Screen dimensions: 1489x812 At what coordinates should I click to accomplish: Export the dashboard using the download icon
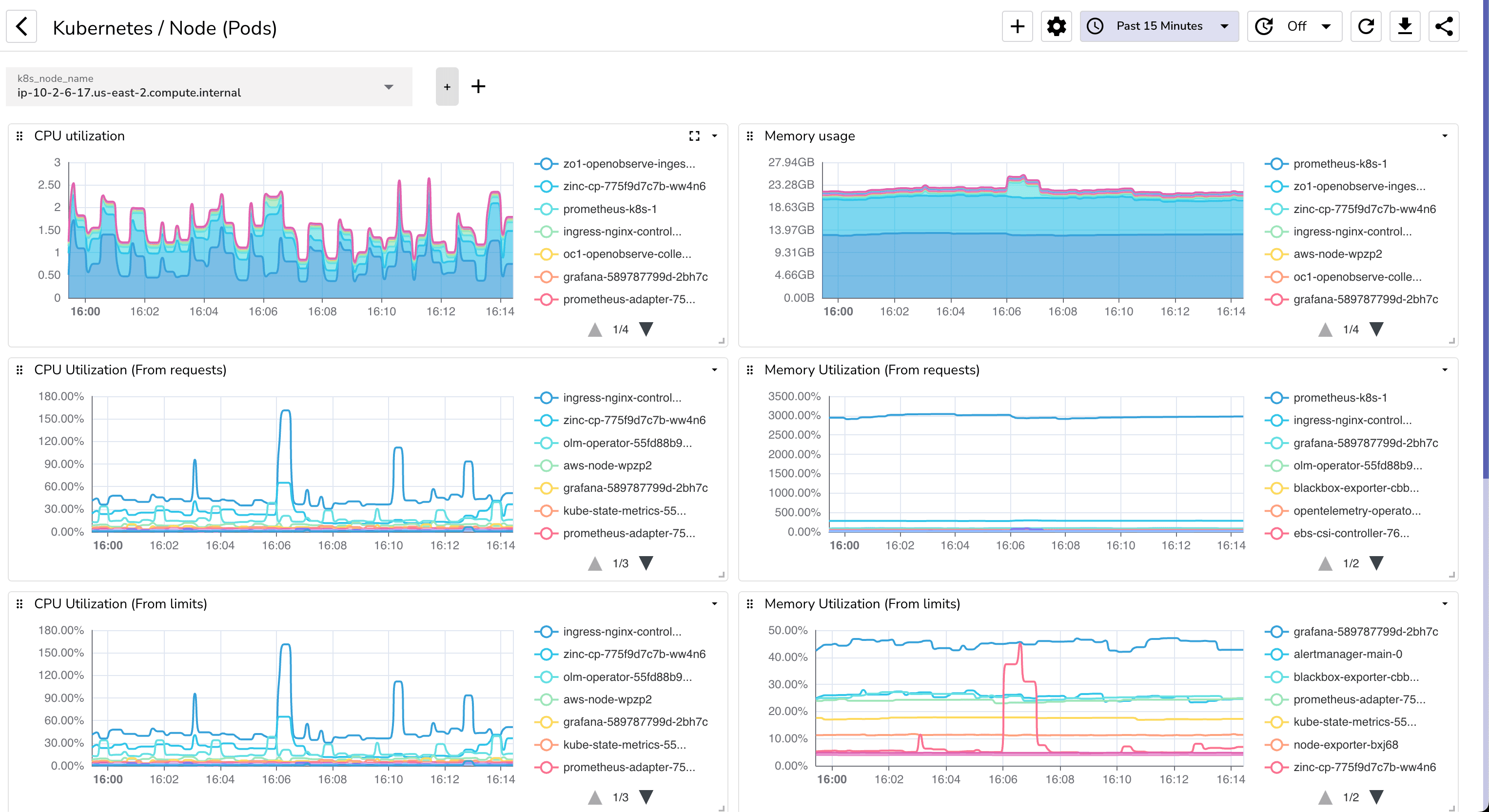tap(1406, 26)
